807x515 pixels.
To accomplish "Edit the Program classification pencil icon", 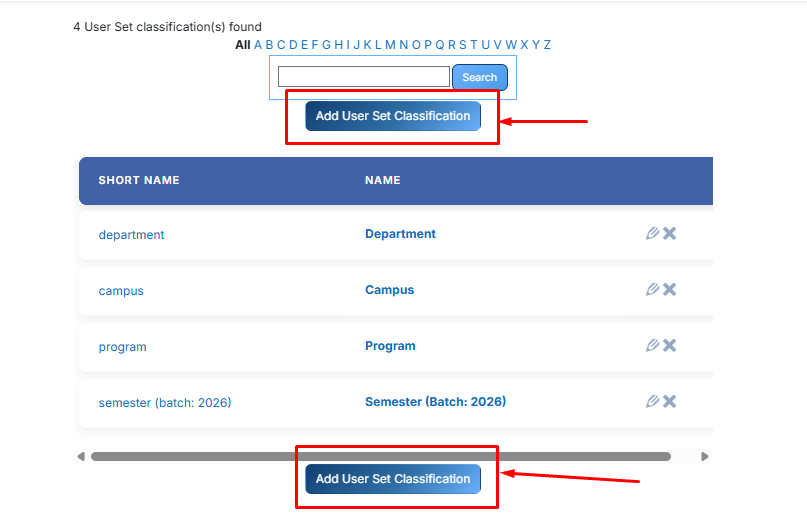I will (x=653, y=345).
